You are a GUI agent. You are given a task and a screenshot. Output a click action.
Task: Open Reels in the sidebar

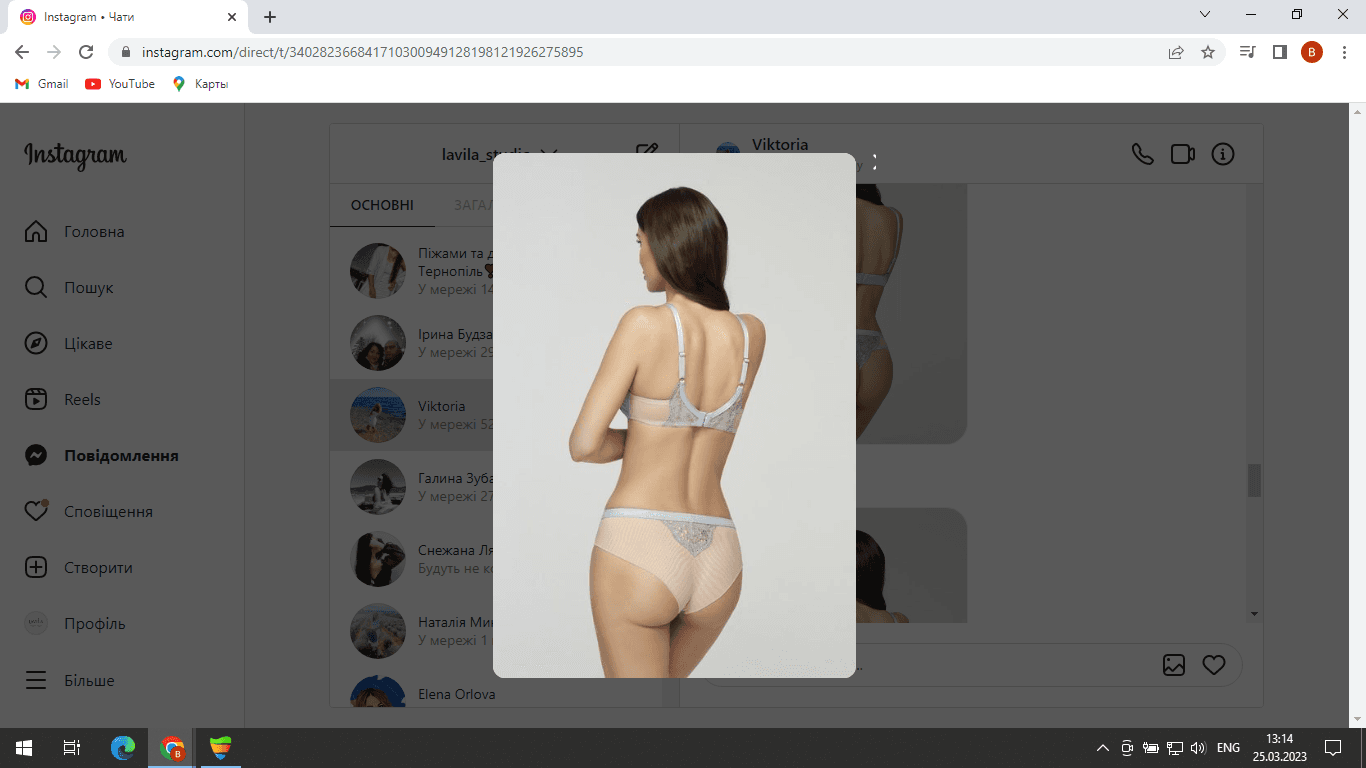click(x=62, y=400)
